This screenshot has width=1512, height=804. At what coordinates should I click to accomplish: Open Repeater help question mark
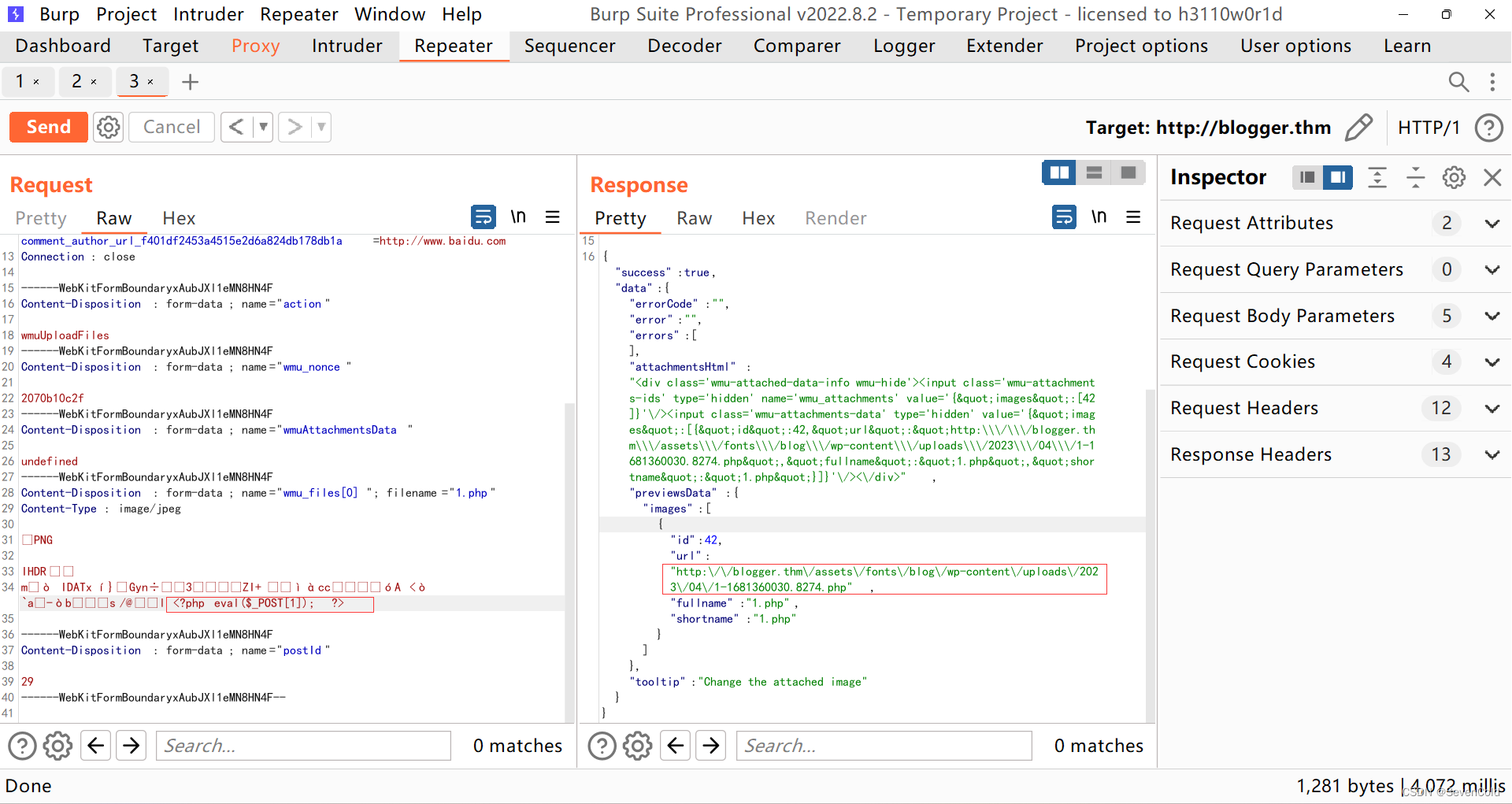pos(1488,128)
